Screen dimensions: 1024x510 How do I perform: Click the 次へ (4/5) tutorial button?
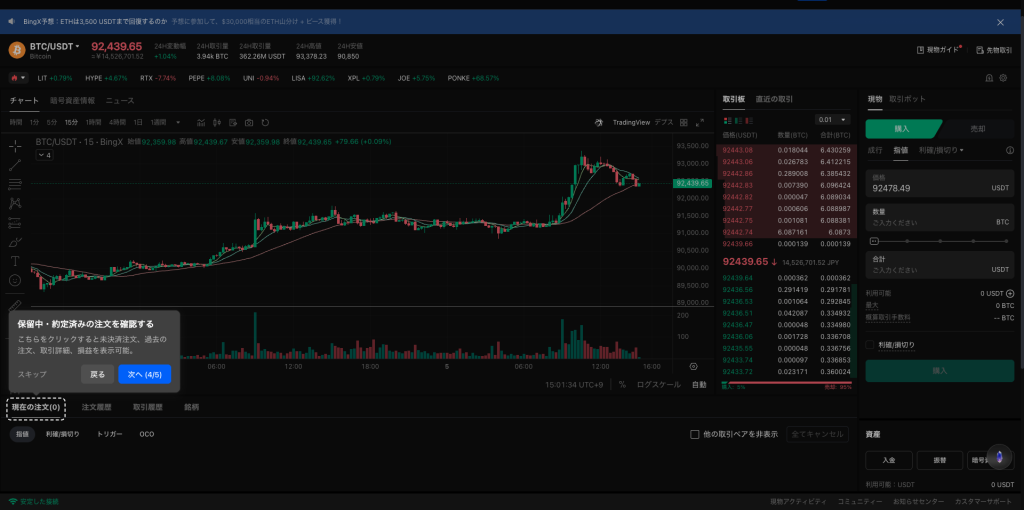click(x=144, y=374)
